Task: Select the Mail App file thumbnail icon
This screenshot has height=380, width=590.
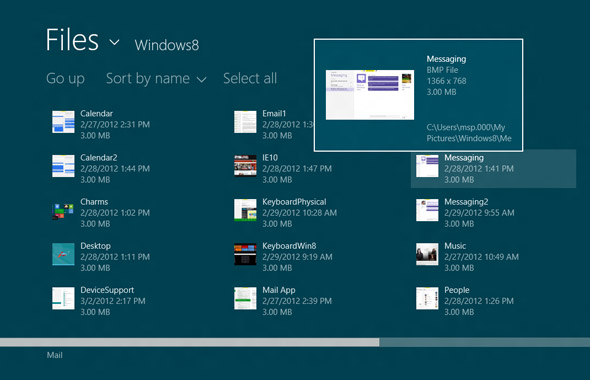Action: point(245,298)
